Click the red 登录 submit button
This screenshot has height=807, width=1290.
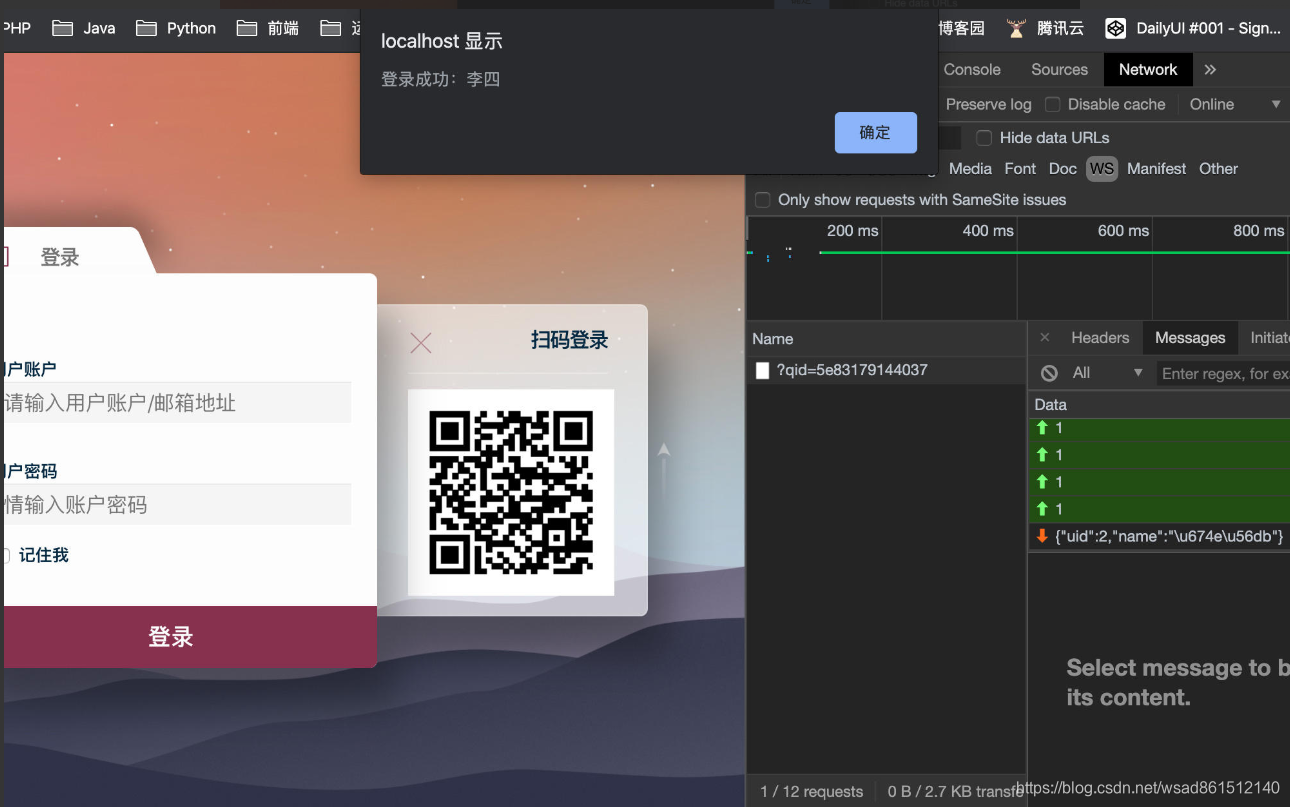(x=190, y=637)
